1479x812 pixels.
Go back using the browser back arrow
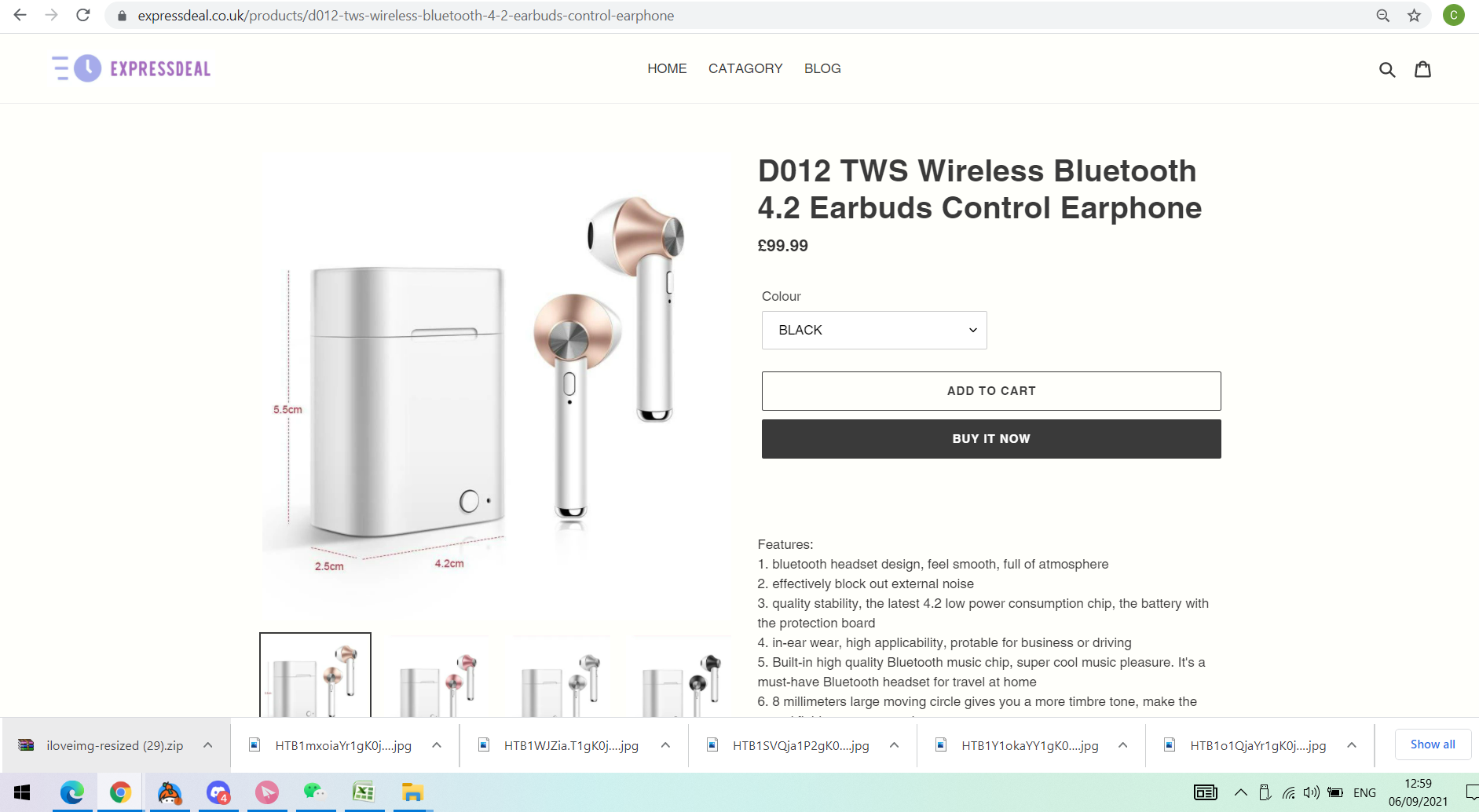20,15
